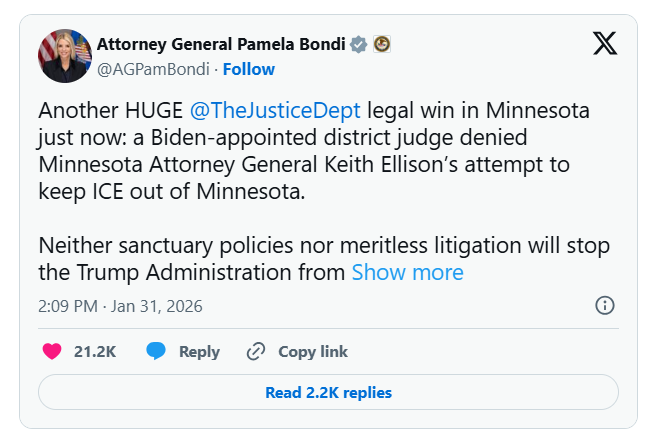Click the copy link chain icon
This screenshot has width=653, height=445.
pyautogui.click(x=255, y=351)
